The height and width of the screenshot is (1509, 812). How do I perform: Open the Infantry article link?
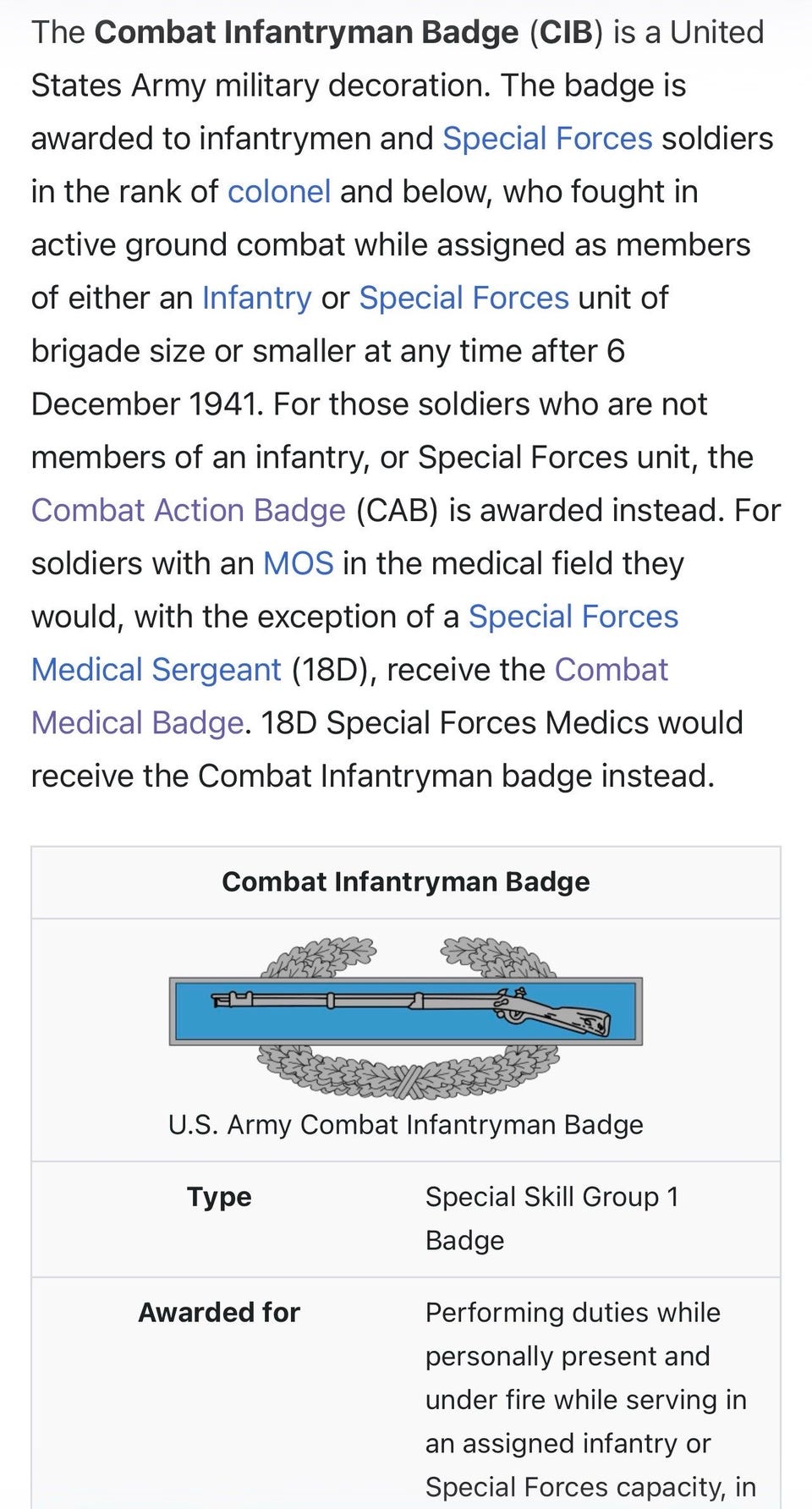point(256,298)
